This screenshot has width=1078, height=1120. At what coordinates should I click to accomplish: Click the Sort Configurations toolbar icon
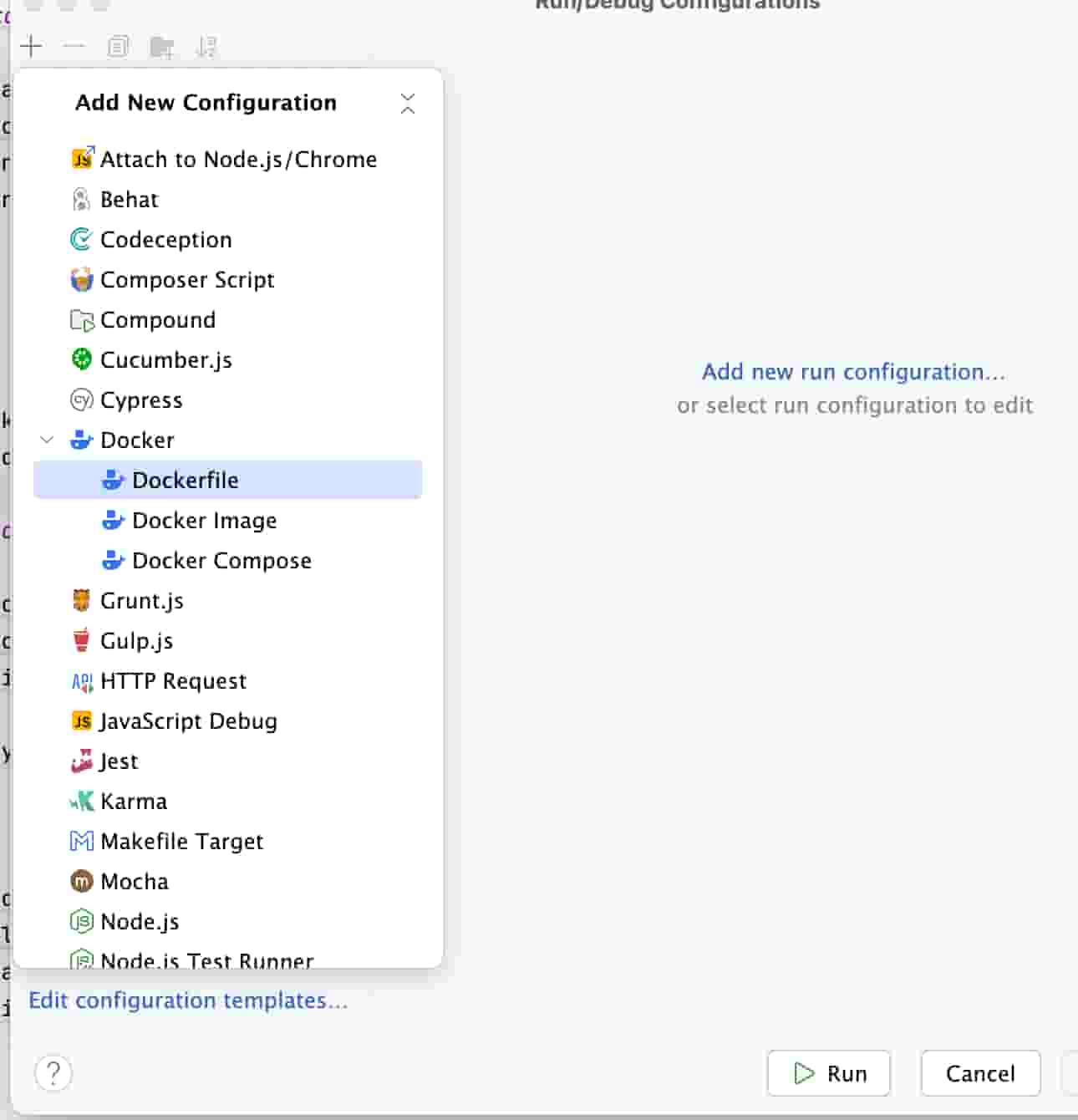coord(206,47)
